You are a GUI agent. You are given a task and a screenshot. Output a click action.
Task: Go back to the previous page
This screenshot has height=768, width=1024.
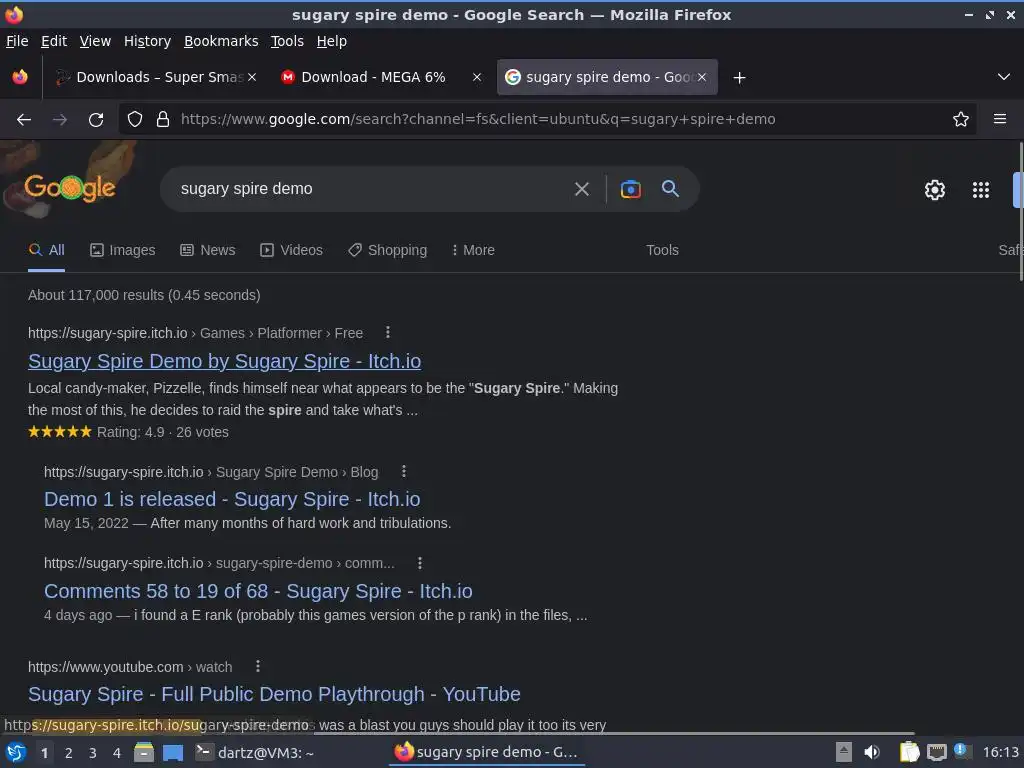click(24, 120)
